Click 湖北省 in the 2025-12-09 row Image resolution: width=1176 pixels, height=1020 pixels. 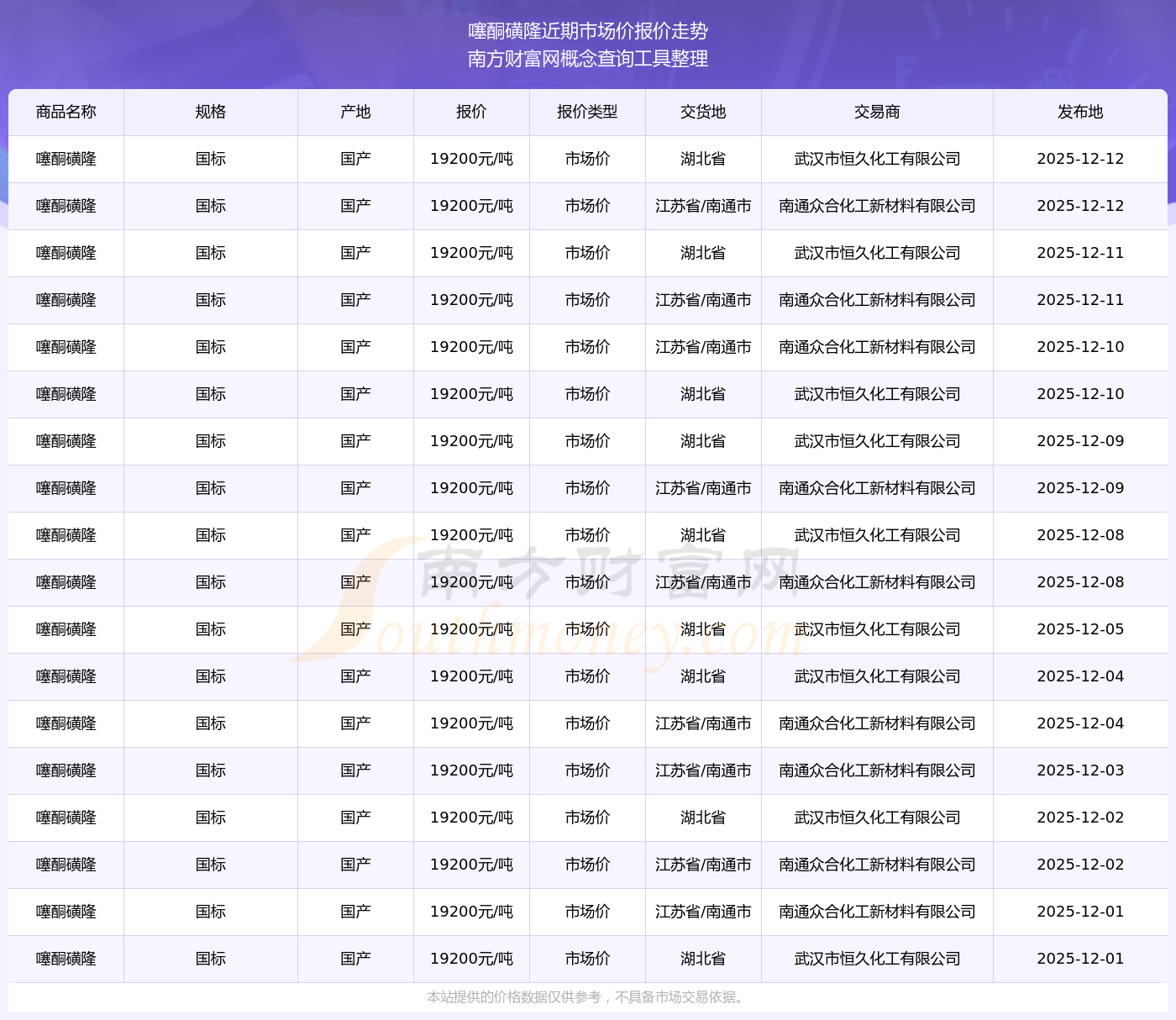703,441
